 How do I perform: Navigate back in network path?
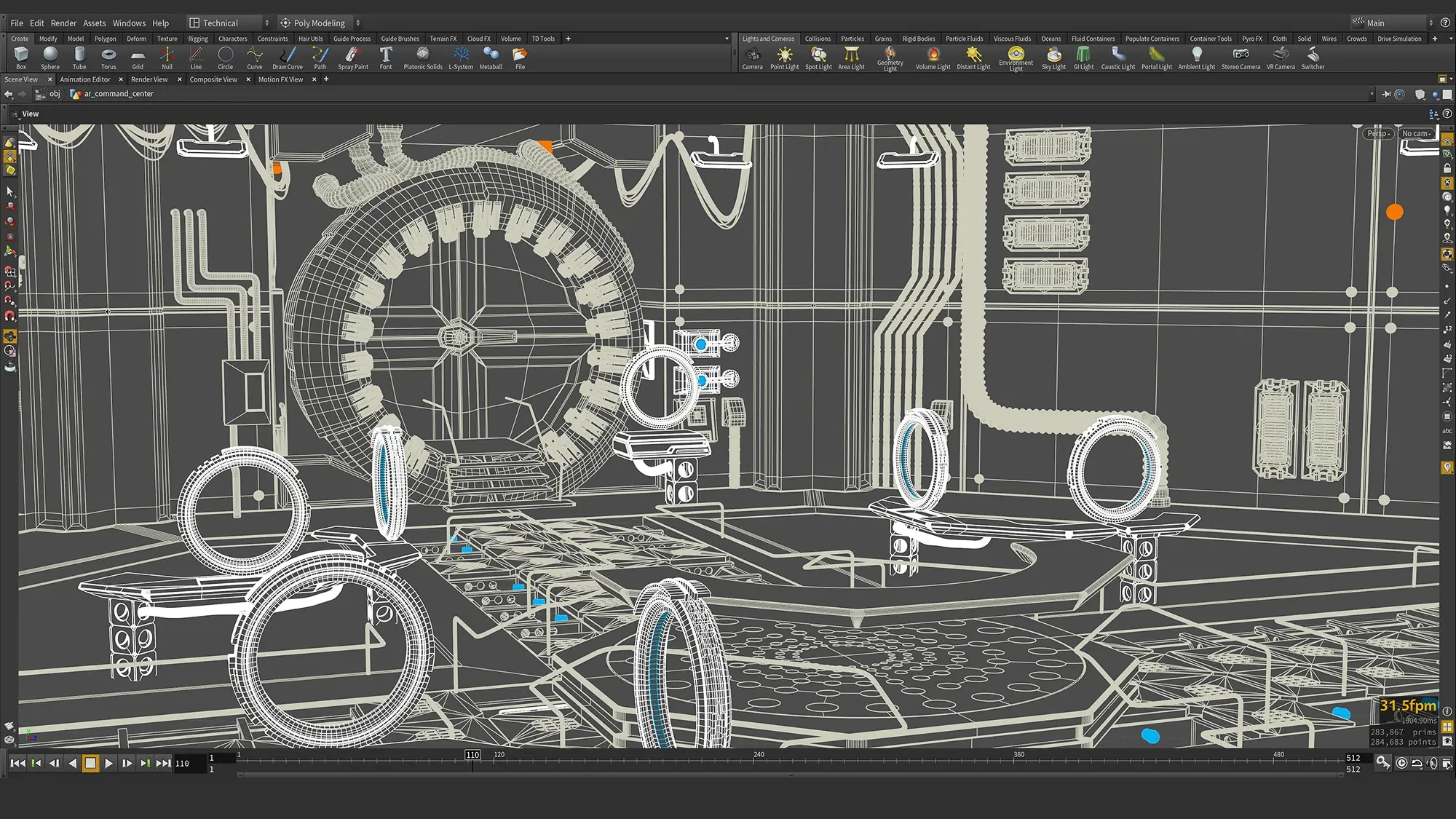tap(9, 94)
